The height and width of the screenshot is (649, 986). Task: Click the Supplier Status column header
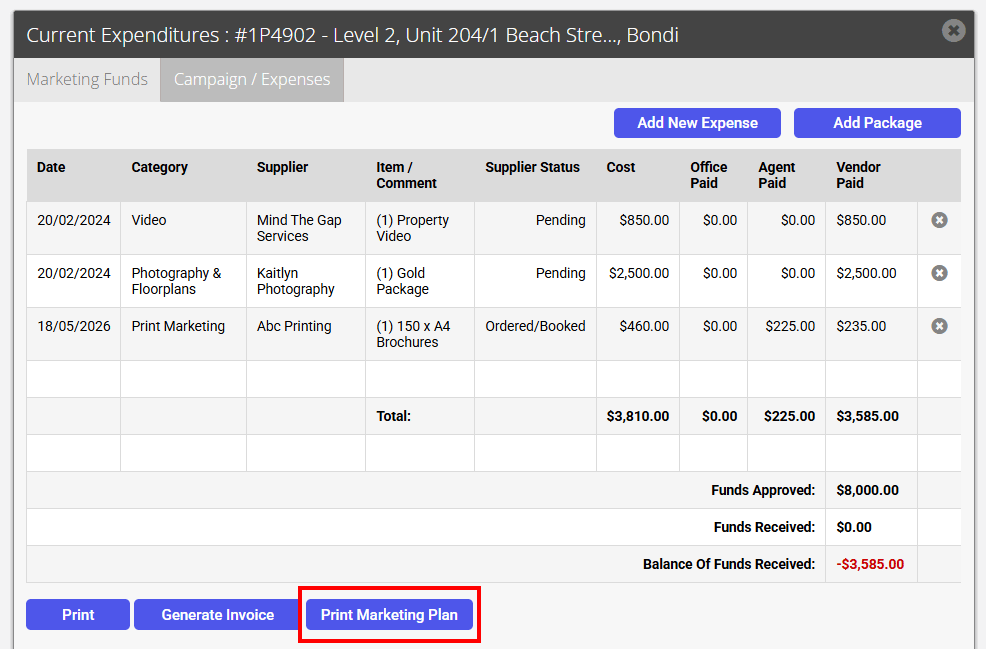533,167
